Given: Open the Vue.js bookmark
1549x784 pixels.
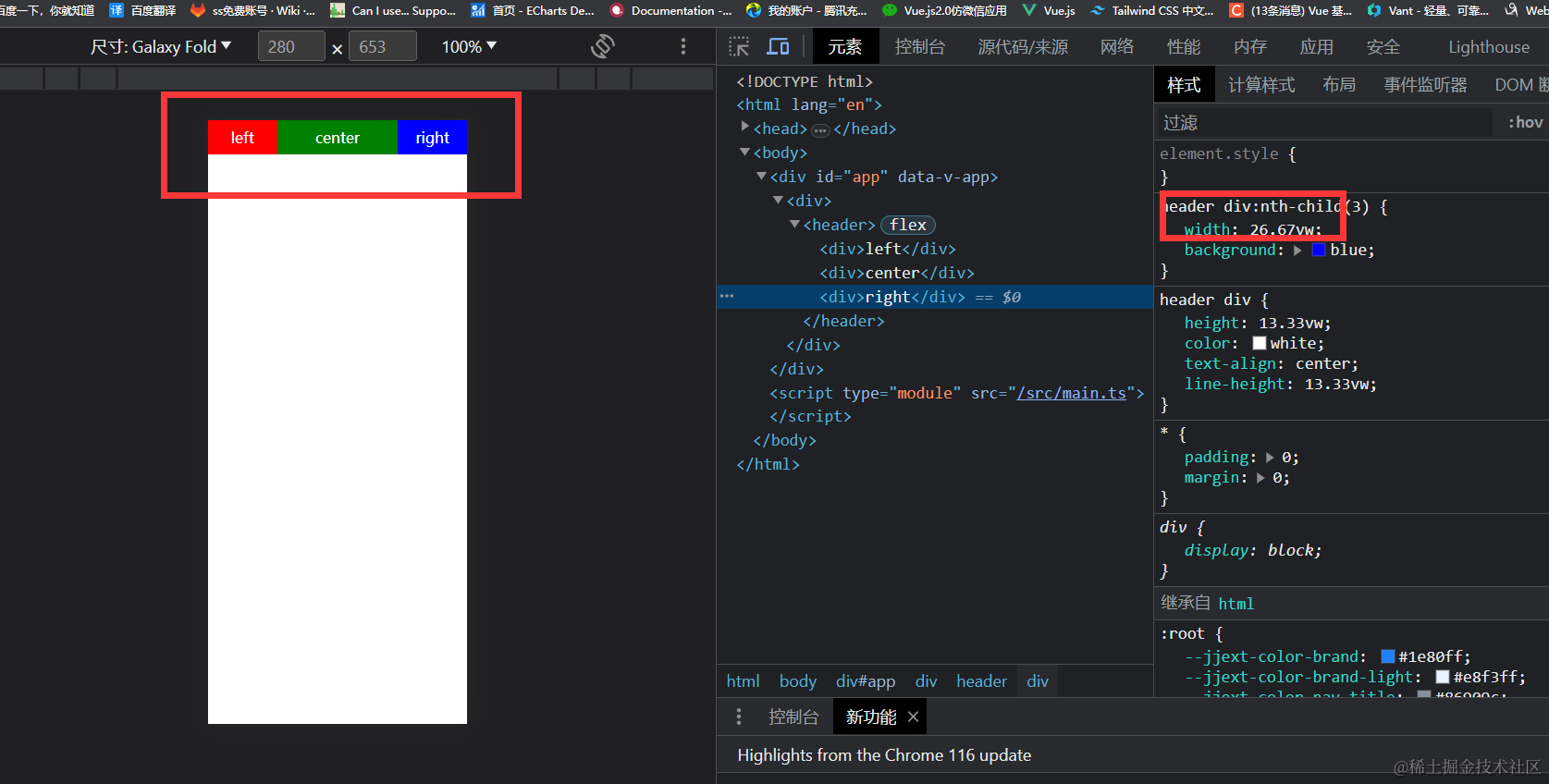Looking at the screenshot, I should tap(1048, 10).
